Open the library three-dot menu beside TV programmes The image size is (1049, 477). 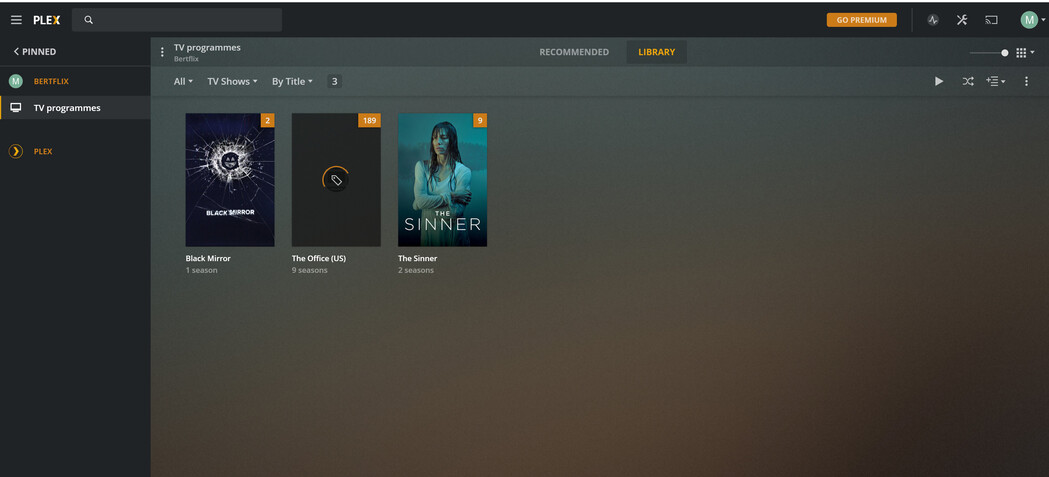[162, 52]
